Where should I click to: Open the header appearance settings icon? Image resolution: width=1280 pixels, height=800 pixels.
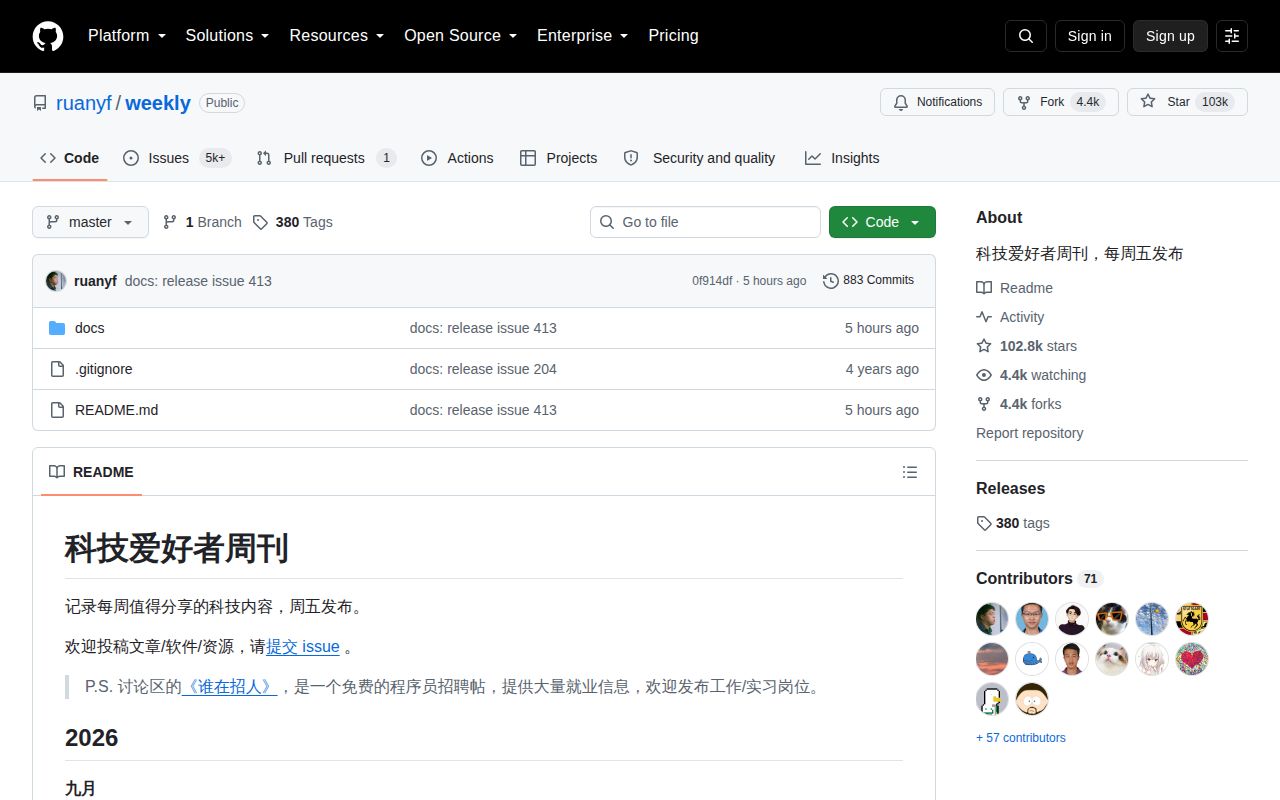(x=1232, y=36)
